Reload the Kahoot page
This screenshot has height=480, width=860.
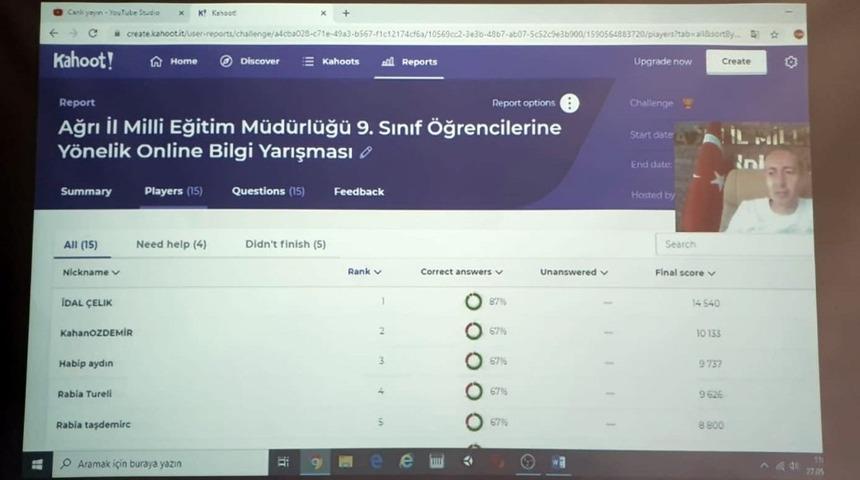93,33
